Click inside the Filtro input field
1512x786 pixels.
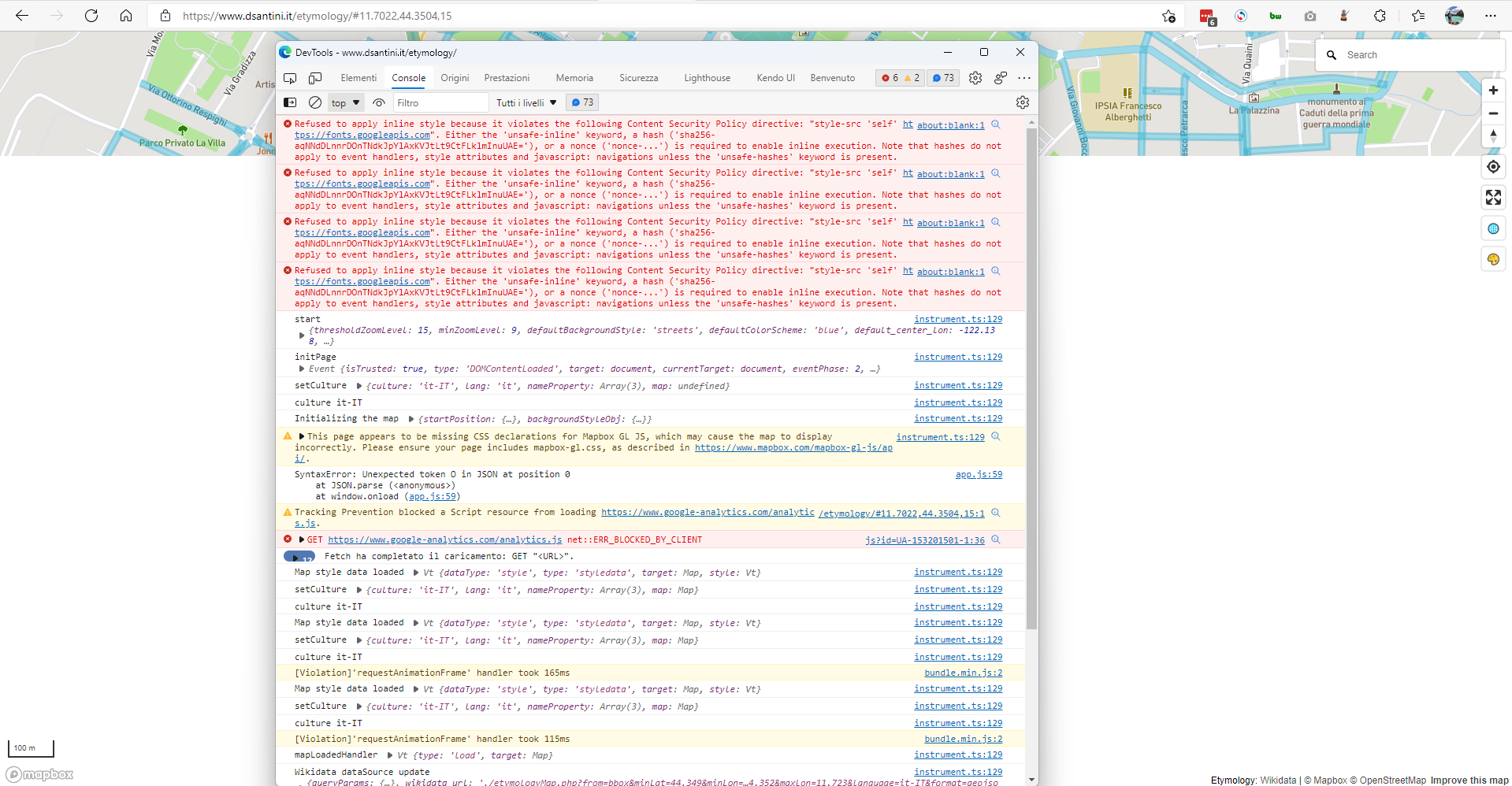[x=441, y=102]
